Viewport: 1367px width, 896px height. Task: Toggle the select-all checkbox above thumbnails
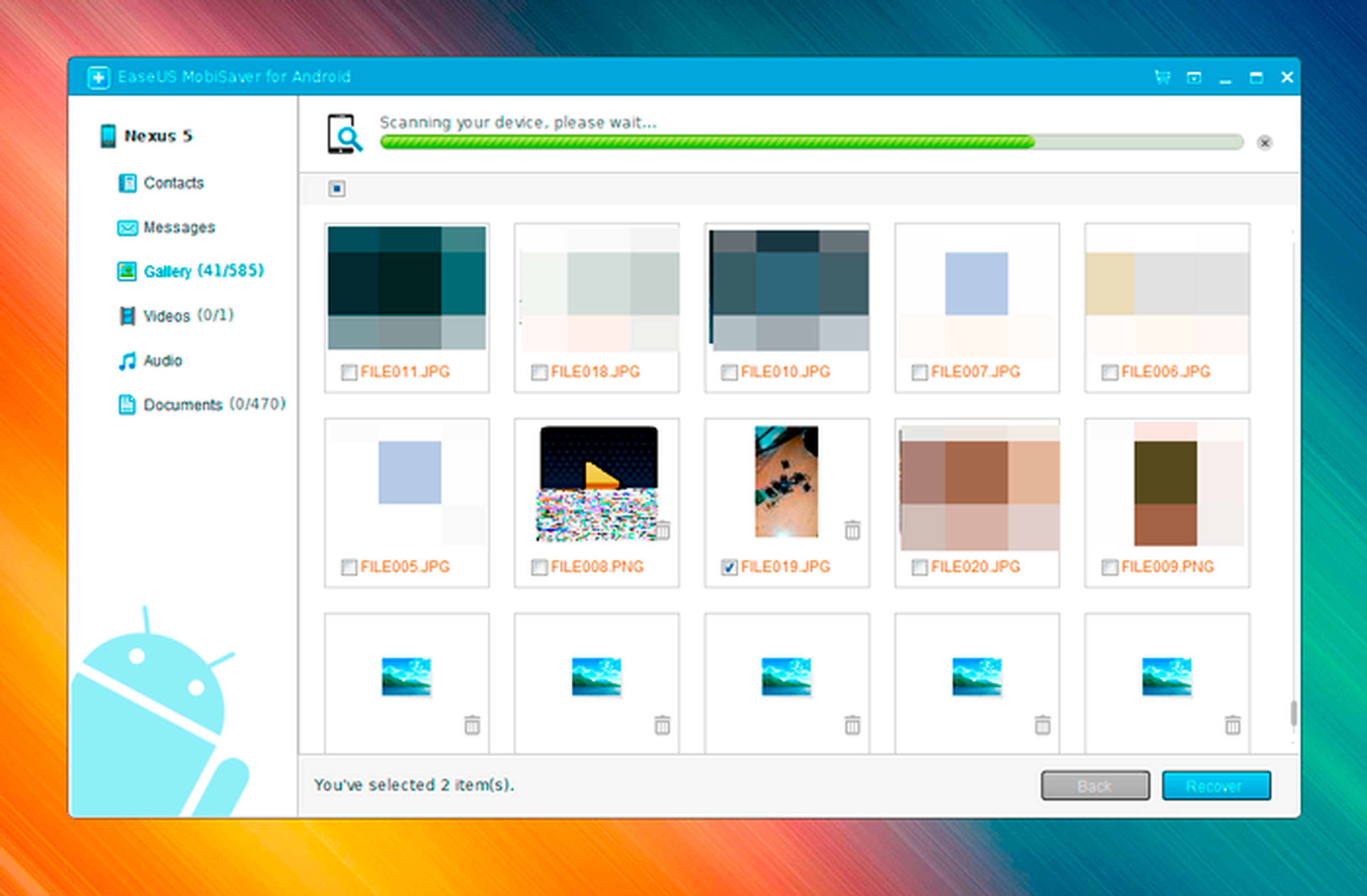(337, 188)
